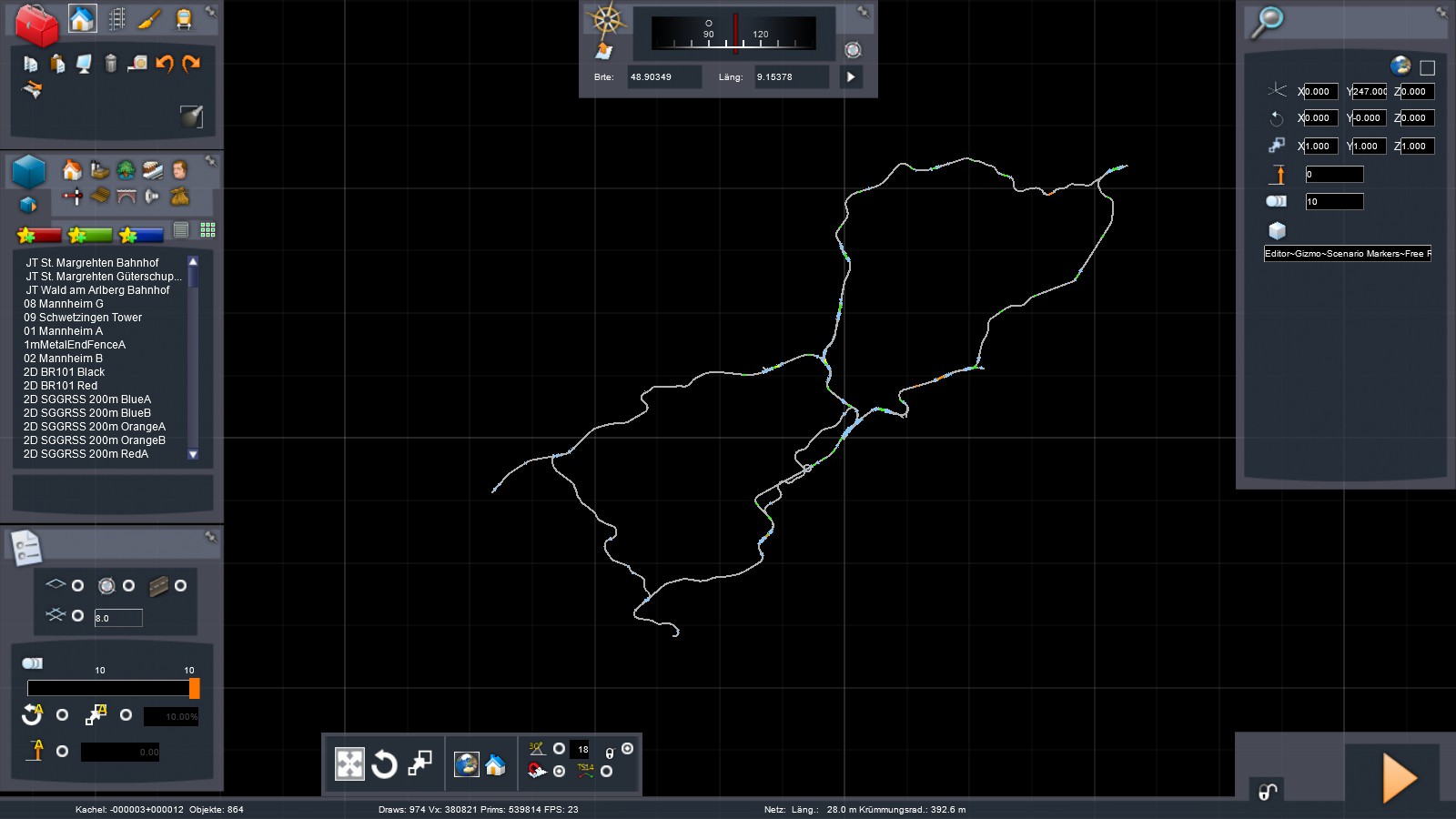Open the red toolbox panel

pos(36,24)
